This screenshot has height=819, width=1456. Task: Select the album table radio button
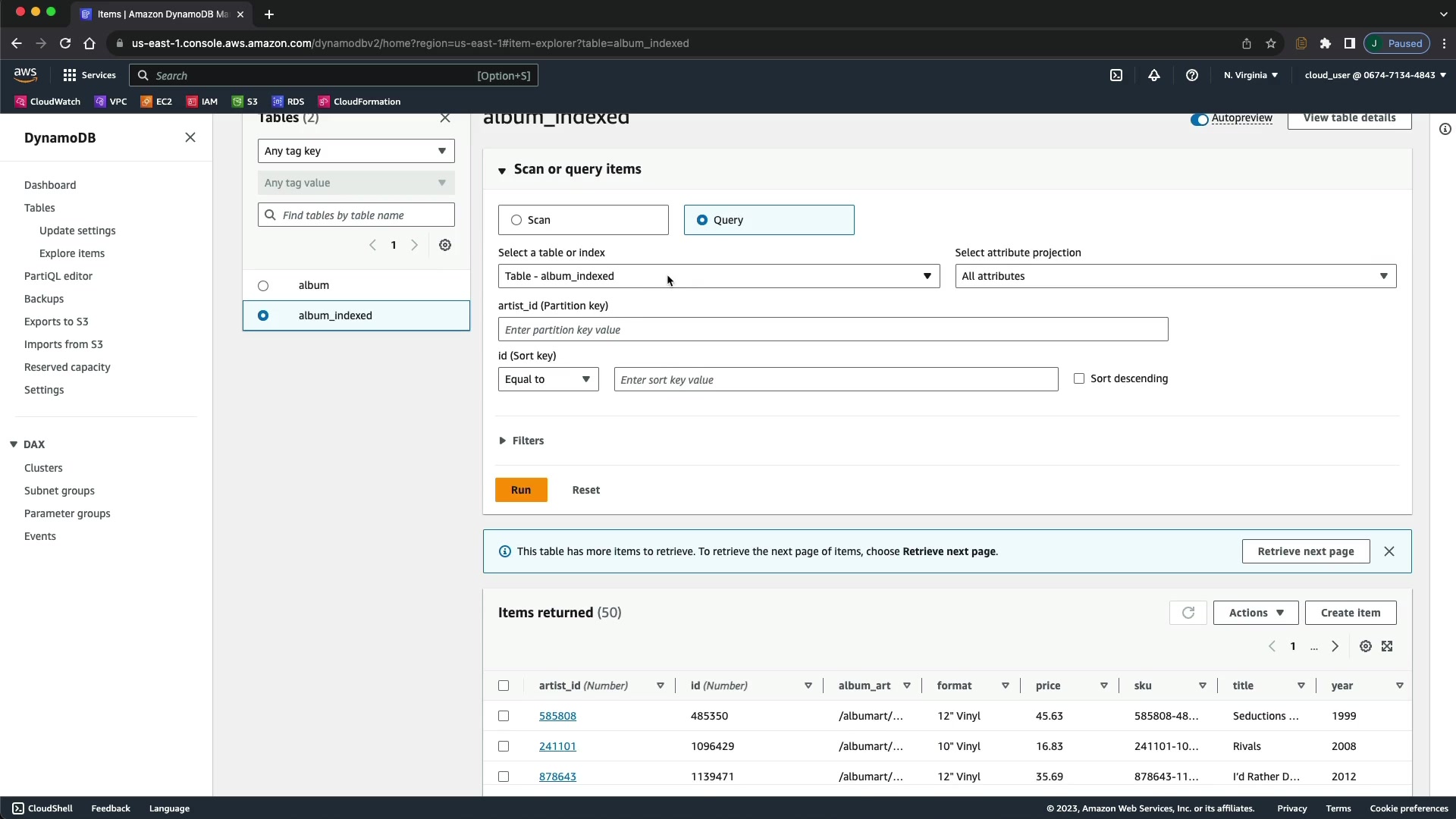tap(263, 286)
